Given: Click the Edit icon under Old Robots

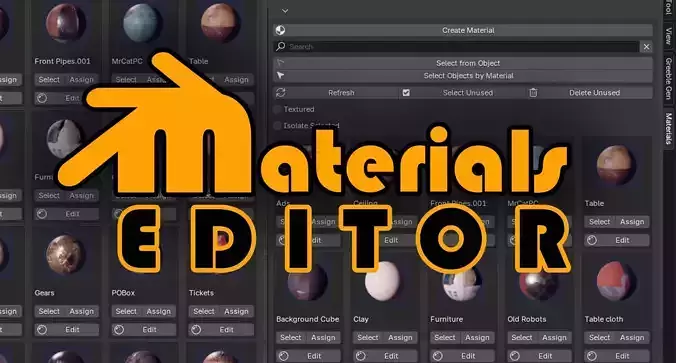Looking at the screenshot, I should (515, 356).
